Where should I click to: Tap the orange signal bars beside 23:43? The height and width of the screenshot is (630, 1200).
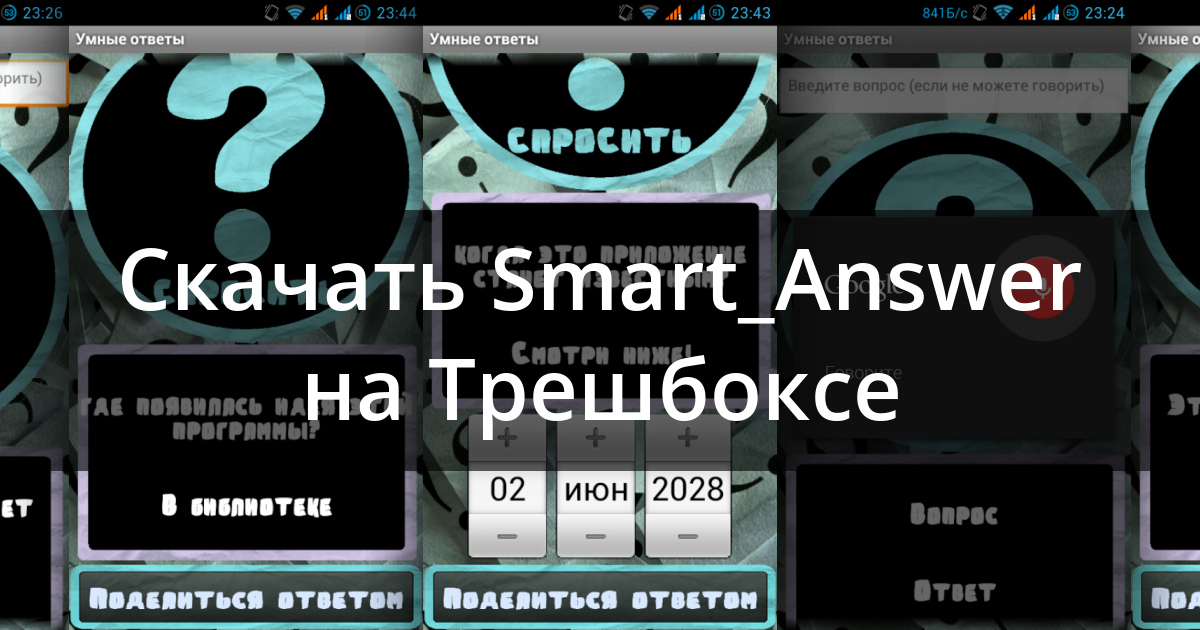point(675,13)
